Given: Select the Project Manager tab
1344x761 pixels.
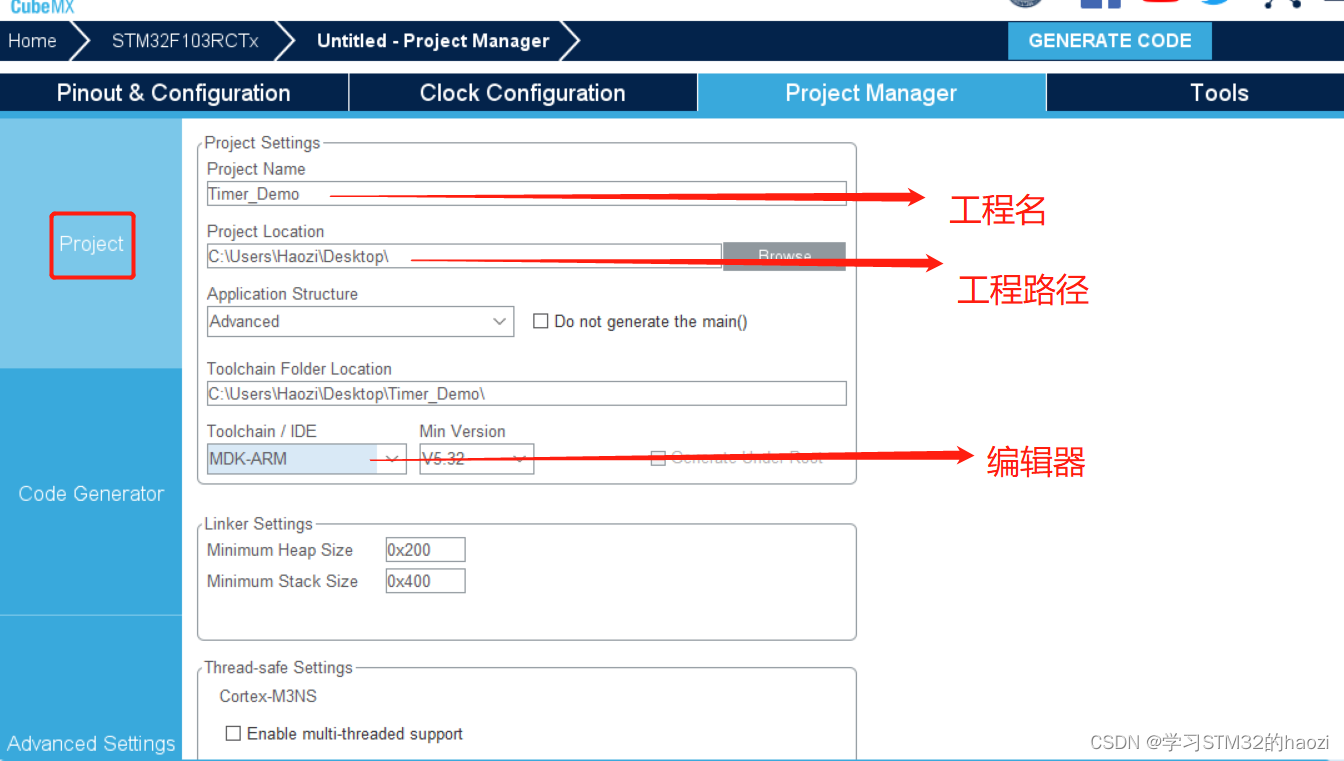Looking at the screenshot, I should click(871, 93).
